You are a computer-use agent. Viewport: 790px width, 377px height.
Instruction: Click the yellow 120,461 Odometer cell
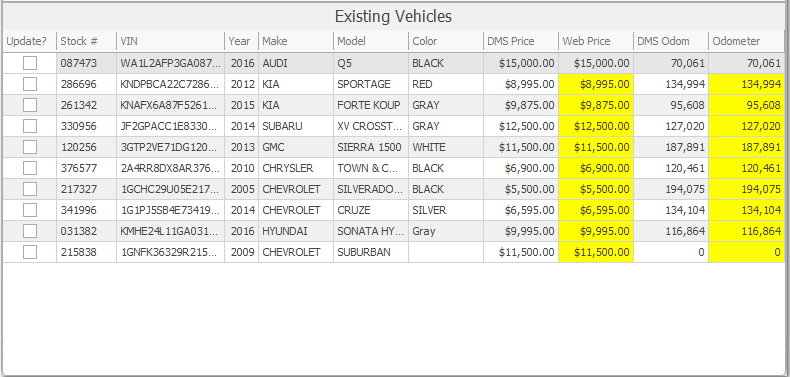pyautogui.click(x=747, y=168)
